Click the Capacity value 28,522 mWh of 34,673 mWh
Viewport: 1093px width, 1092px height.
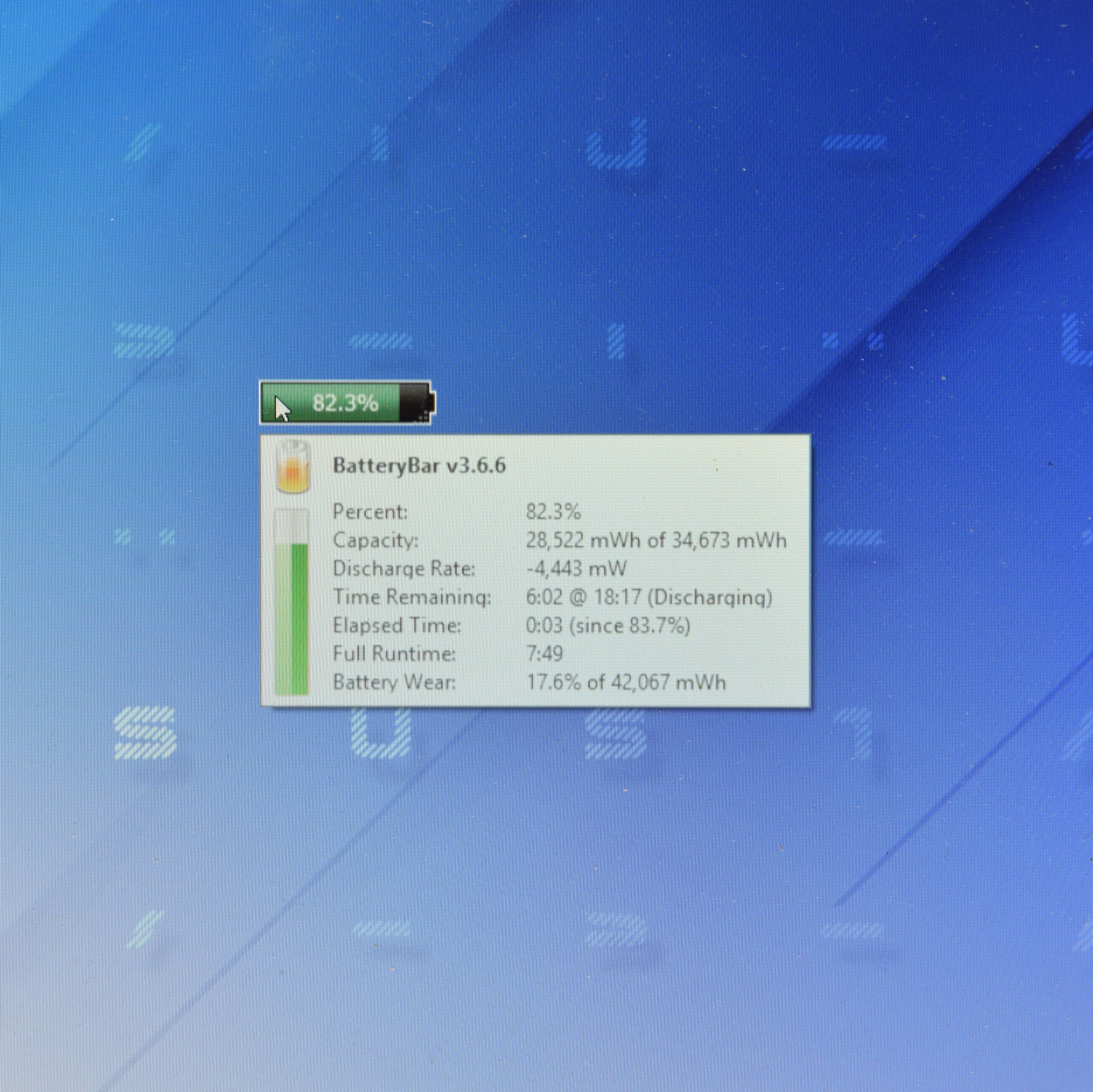656,540
